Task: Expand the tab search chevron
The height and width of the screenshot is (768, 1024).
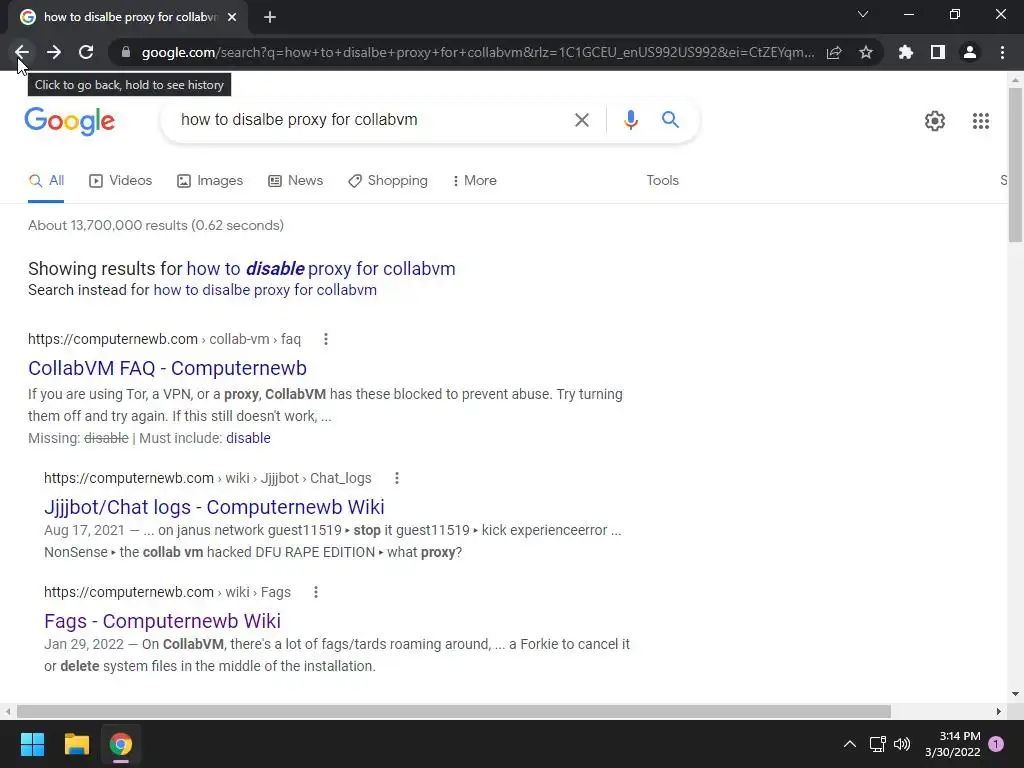Action: pyautogui.click(x=863, y=14)
